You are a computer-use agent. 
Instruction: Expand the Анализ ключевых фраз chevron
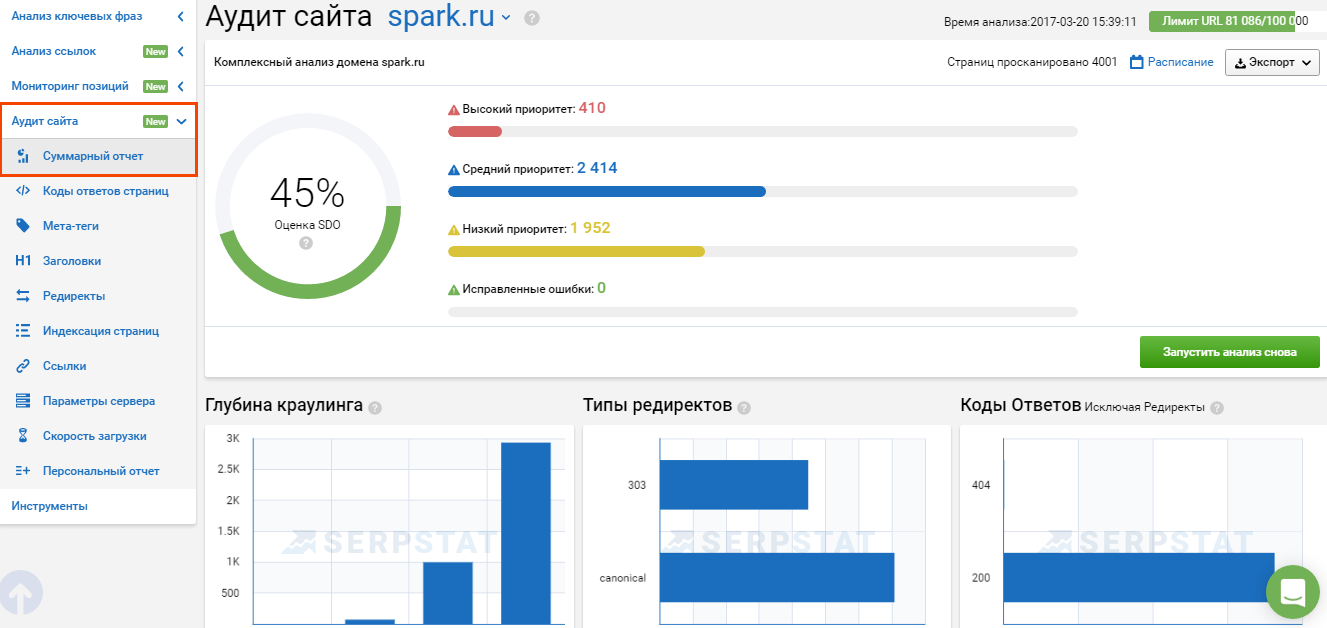181,16
